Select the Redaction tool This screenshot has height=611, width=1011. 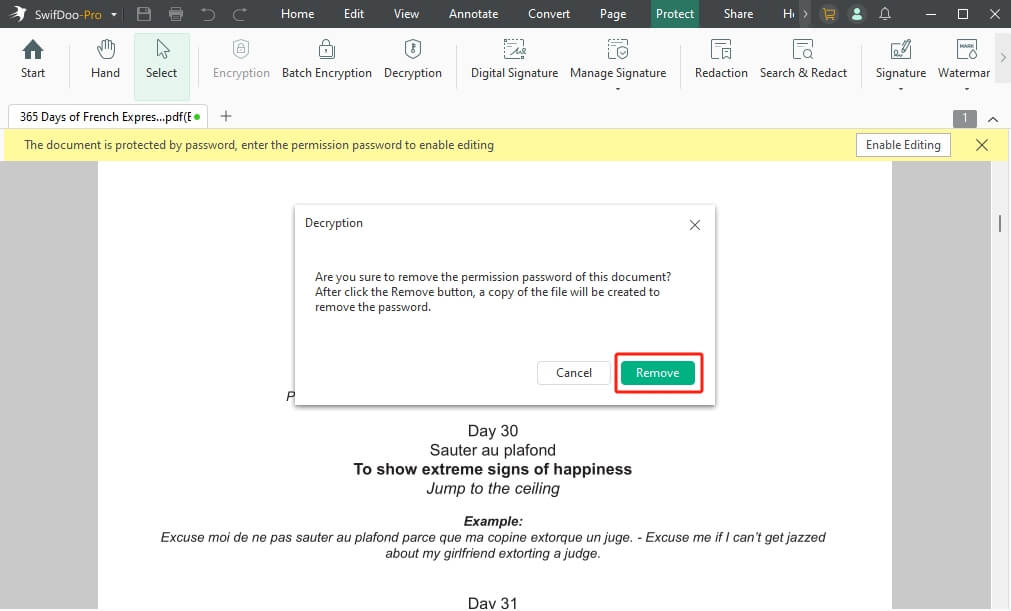click(x=721, y=59)
